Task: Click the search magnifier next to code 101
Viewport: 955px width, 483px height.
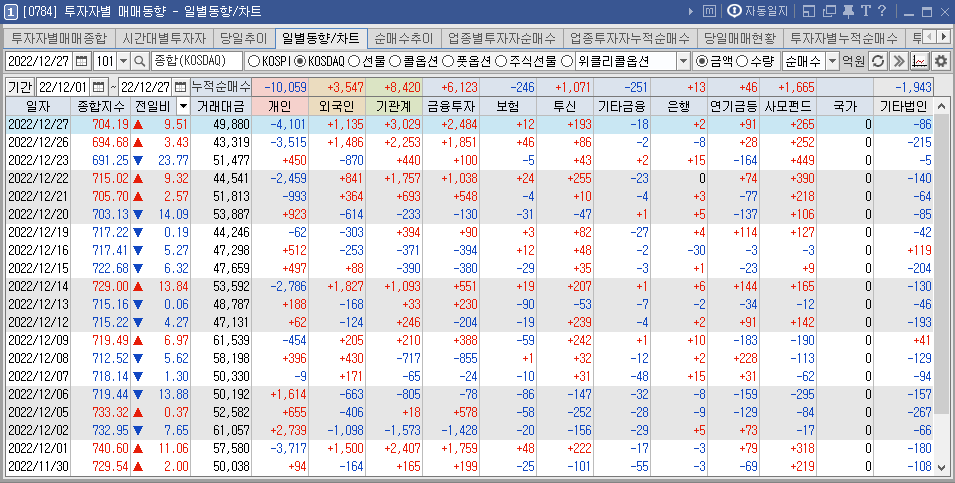Action: tap(140, 61)
